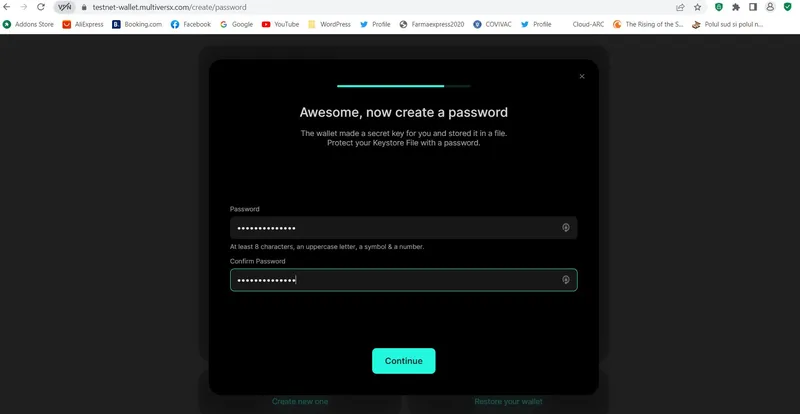
Task: Open the browser profile icon
Action: tap(770, 7)
